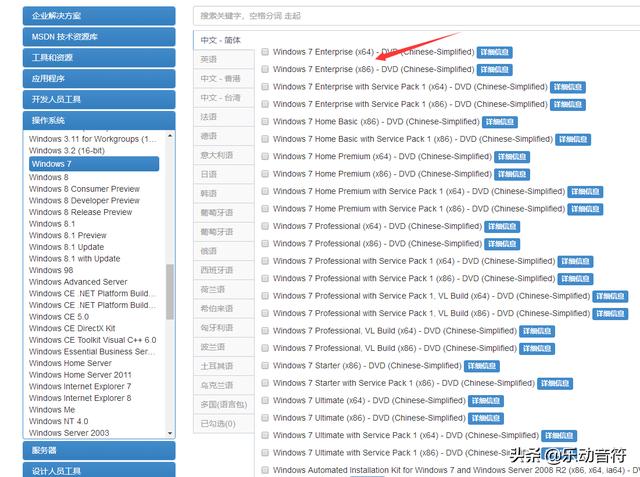Choose Windows Home Server 2011 from list
Viewport: 640px width, 477px height.
(80, 375)
